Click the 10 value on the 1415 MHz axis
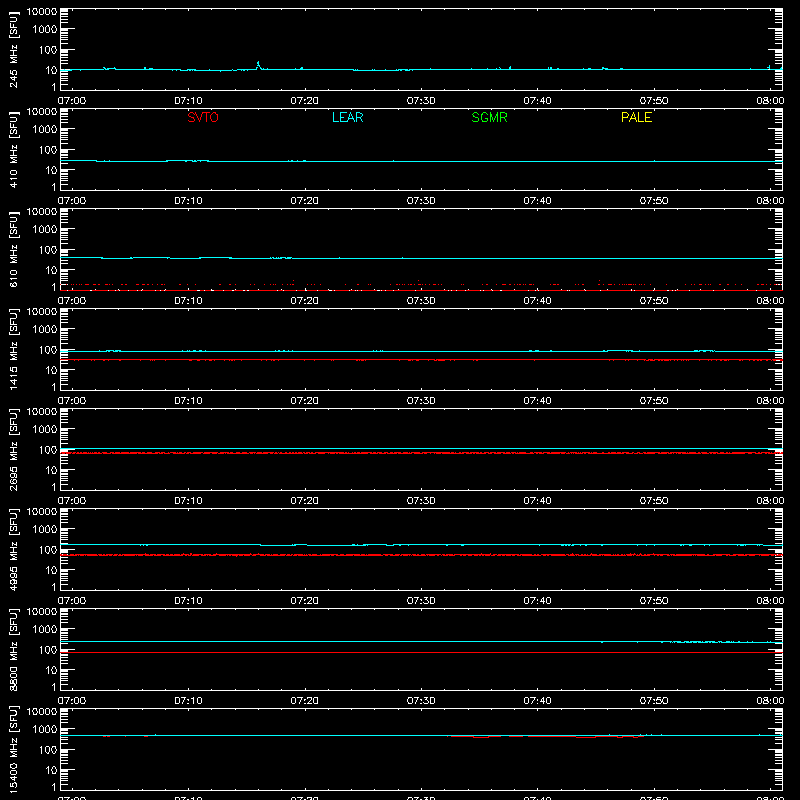The width and height of the screenshot is (800, 800). [x=51, y=370]
